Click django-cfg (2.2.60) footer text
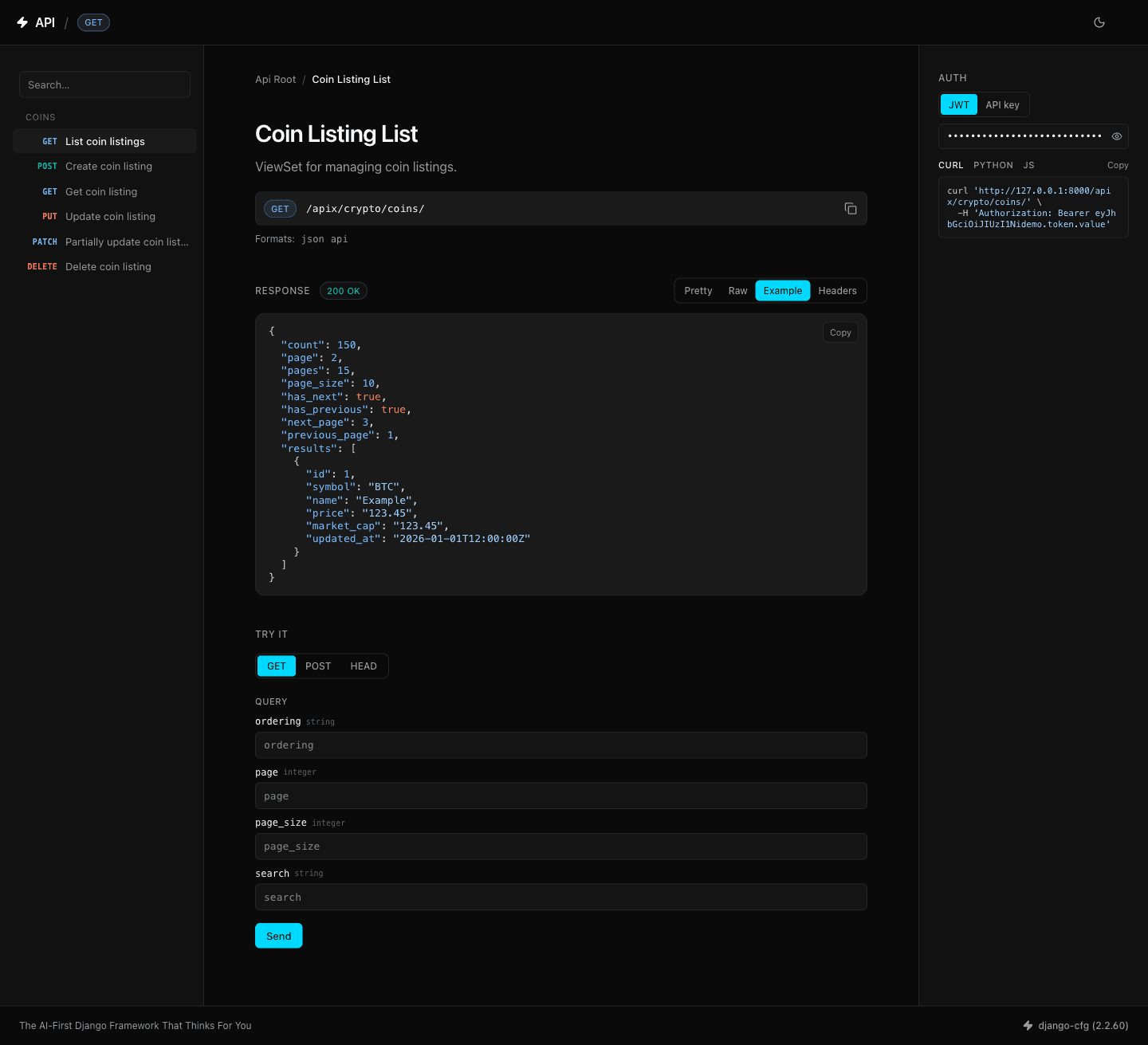Screen dimensions: 1148x1045 tap(1083, 1026)
